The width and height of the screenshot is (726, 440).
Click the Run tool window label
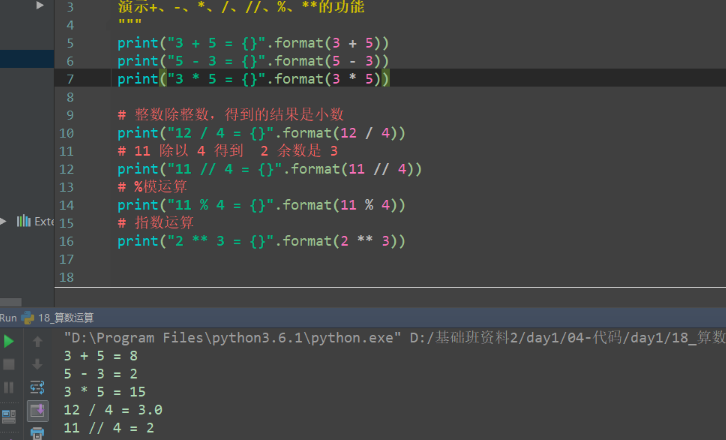(8, 318)
